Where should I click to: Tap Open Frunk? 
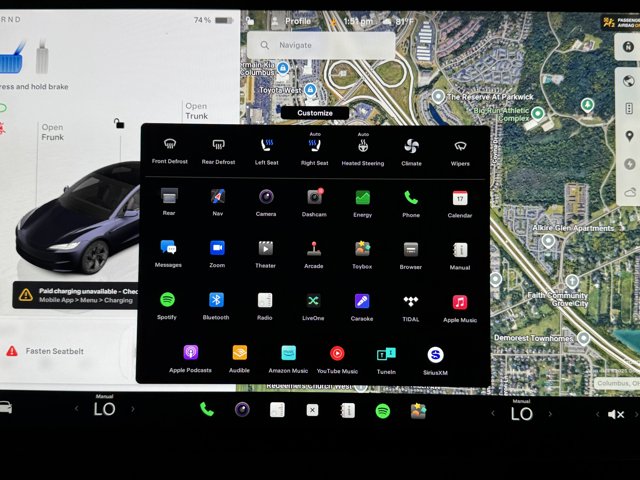pos(52,132)
